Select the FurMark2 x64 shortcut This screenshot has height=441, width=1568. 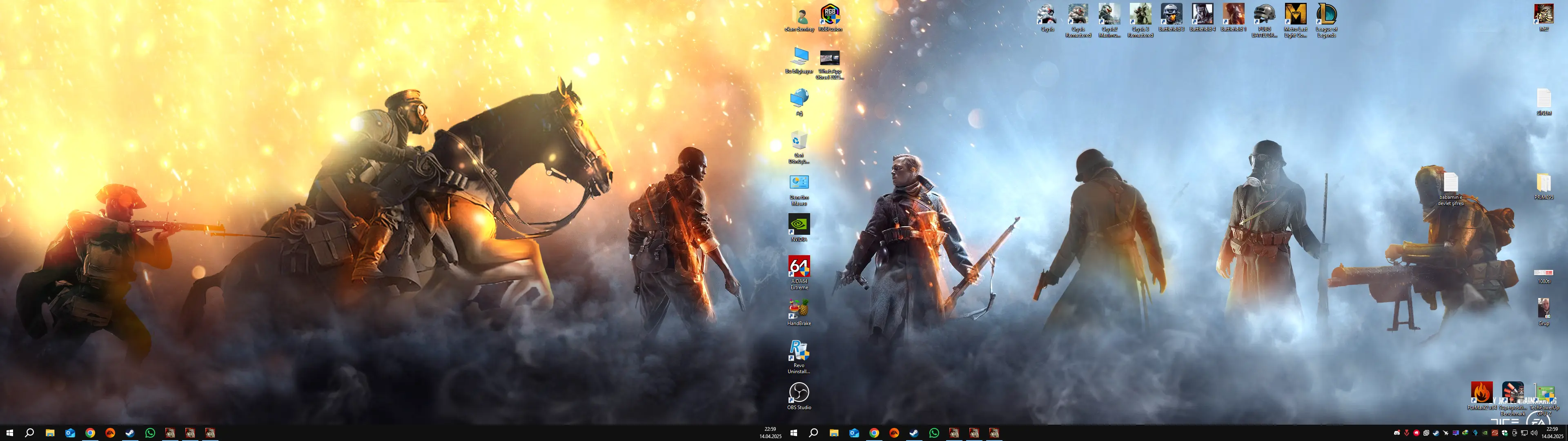(1481, 395)
